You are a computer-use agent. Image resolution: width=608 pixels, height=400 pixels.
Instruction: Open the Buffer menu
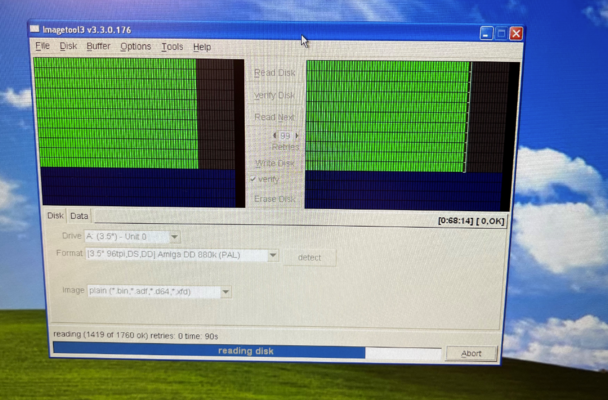[x=98, y=47]
